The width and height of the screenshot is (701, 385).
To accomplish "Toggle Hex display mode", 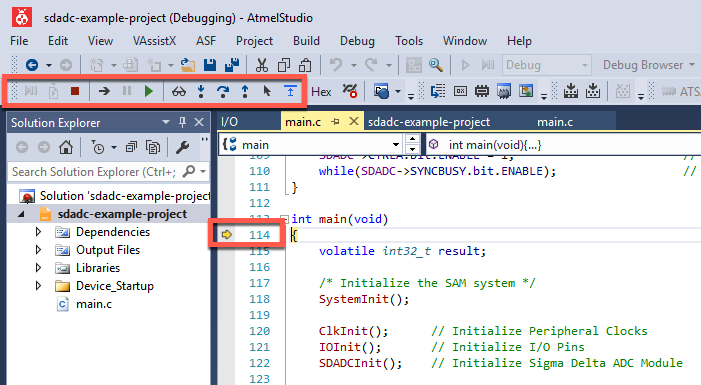I will coord(321,92).
